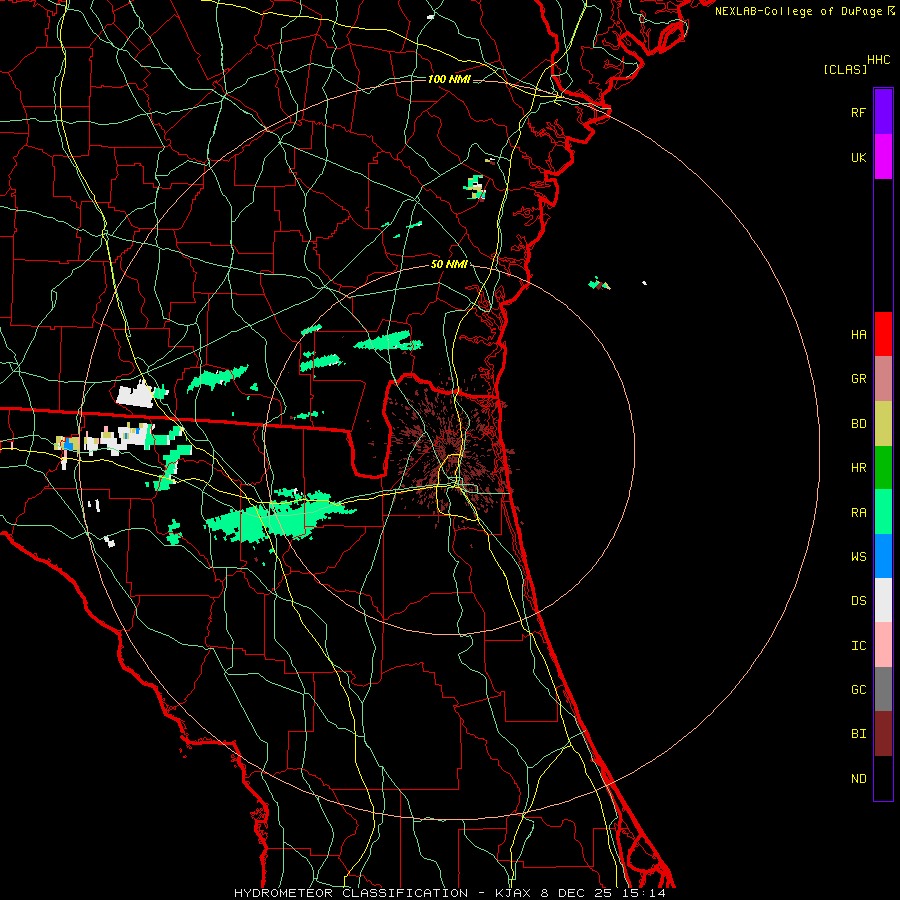Click the "GR" legend label
Viewport: 900px width, 900px height.
[x=858, y=379]
